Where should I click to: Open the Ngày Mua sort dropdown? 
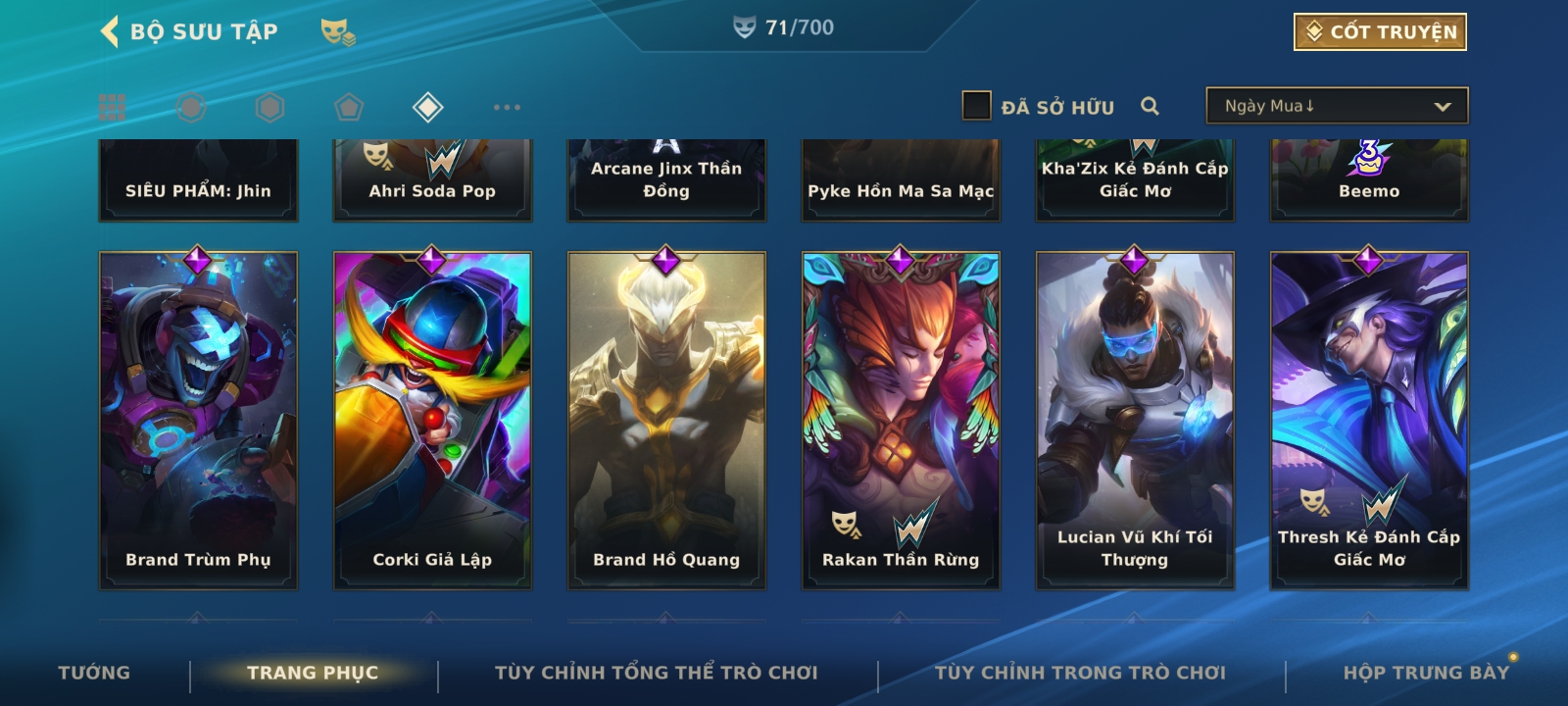1337,106
